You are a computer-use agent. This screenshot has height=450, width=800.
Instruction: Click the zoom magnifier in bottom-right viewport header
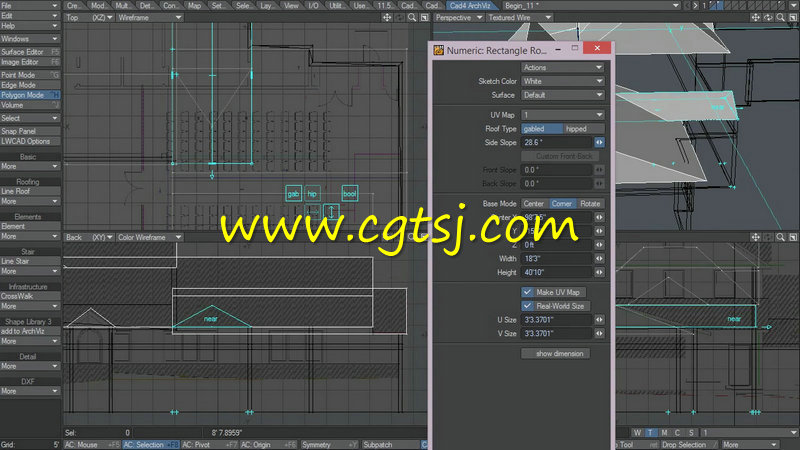coord(781,237)
